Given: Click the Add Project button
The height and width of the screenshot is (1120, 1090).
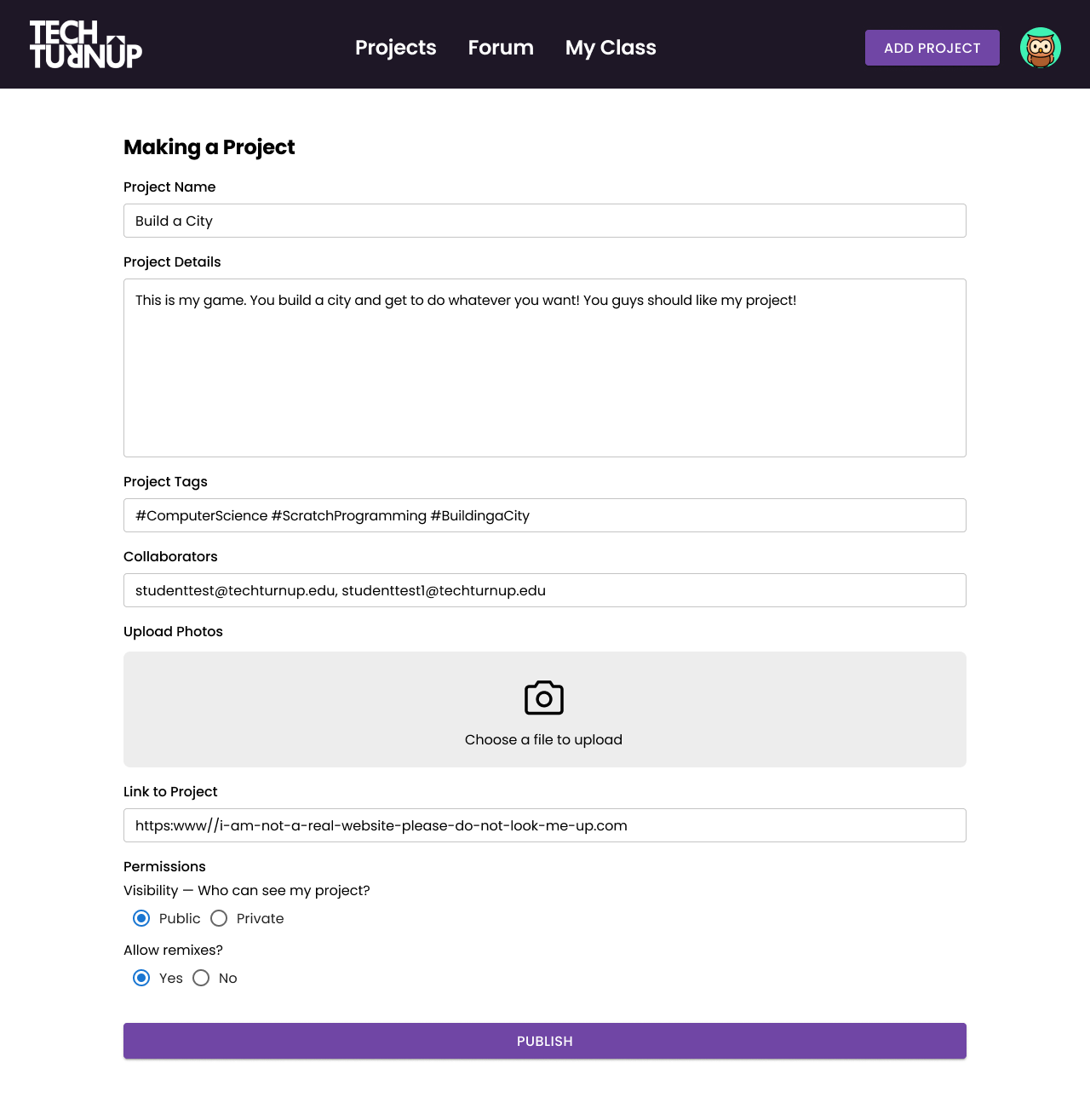Looking at the screenshot, I should (932, 48).
